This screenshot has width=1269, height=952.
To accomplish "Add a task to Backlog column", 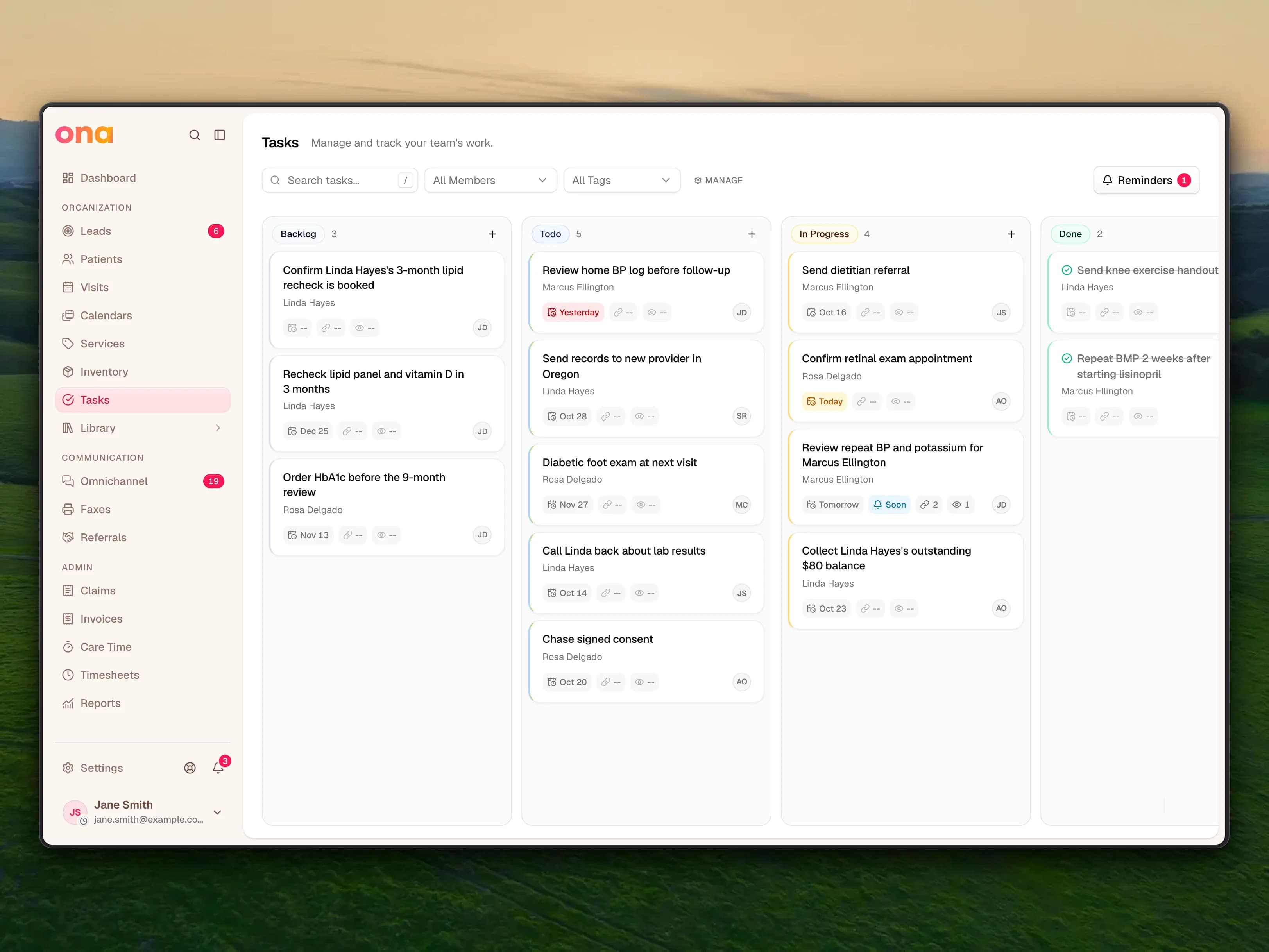I will tap(492, 234).
